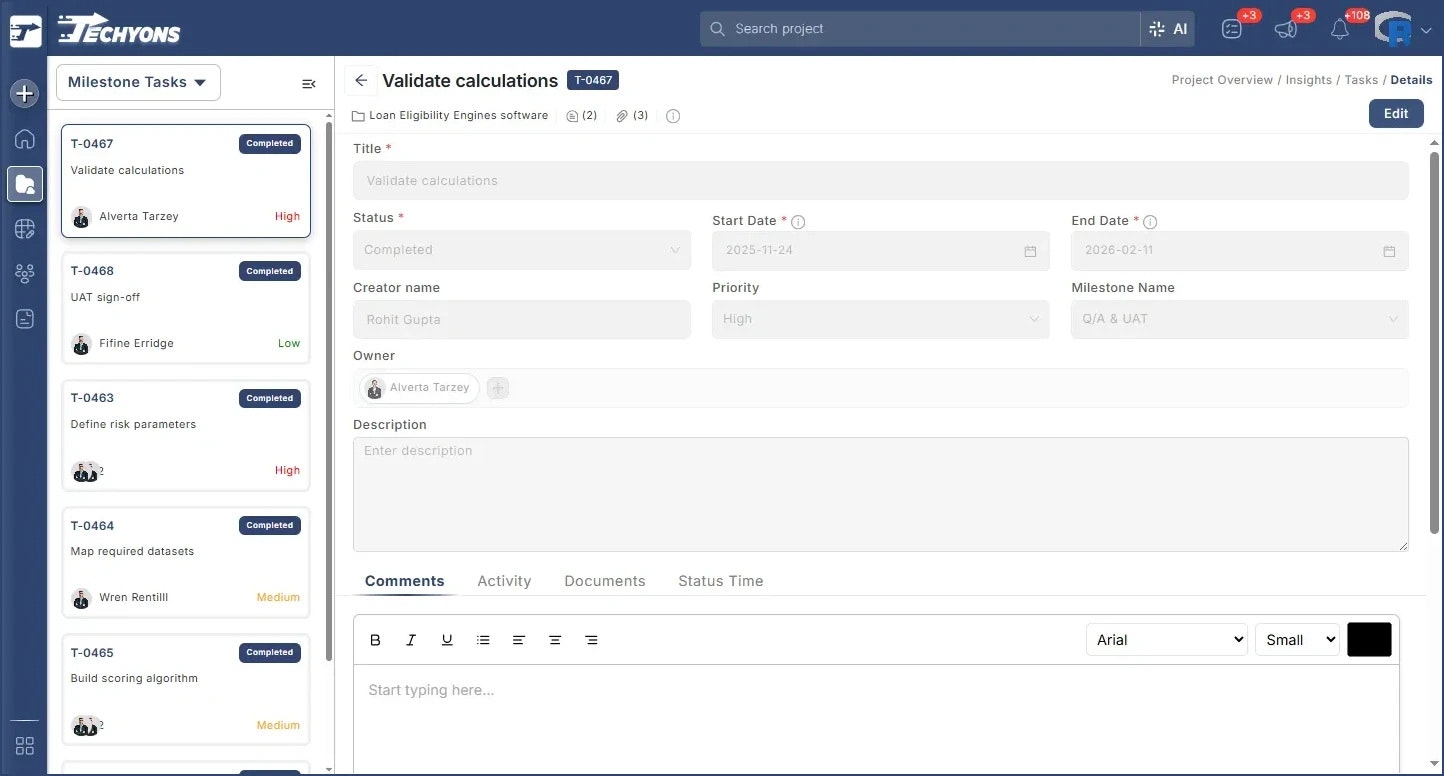Viewport: 1444px width, 776px height.
Task: Toggle underline formatting in the comment editor
Action: 447,640
